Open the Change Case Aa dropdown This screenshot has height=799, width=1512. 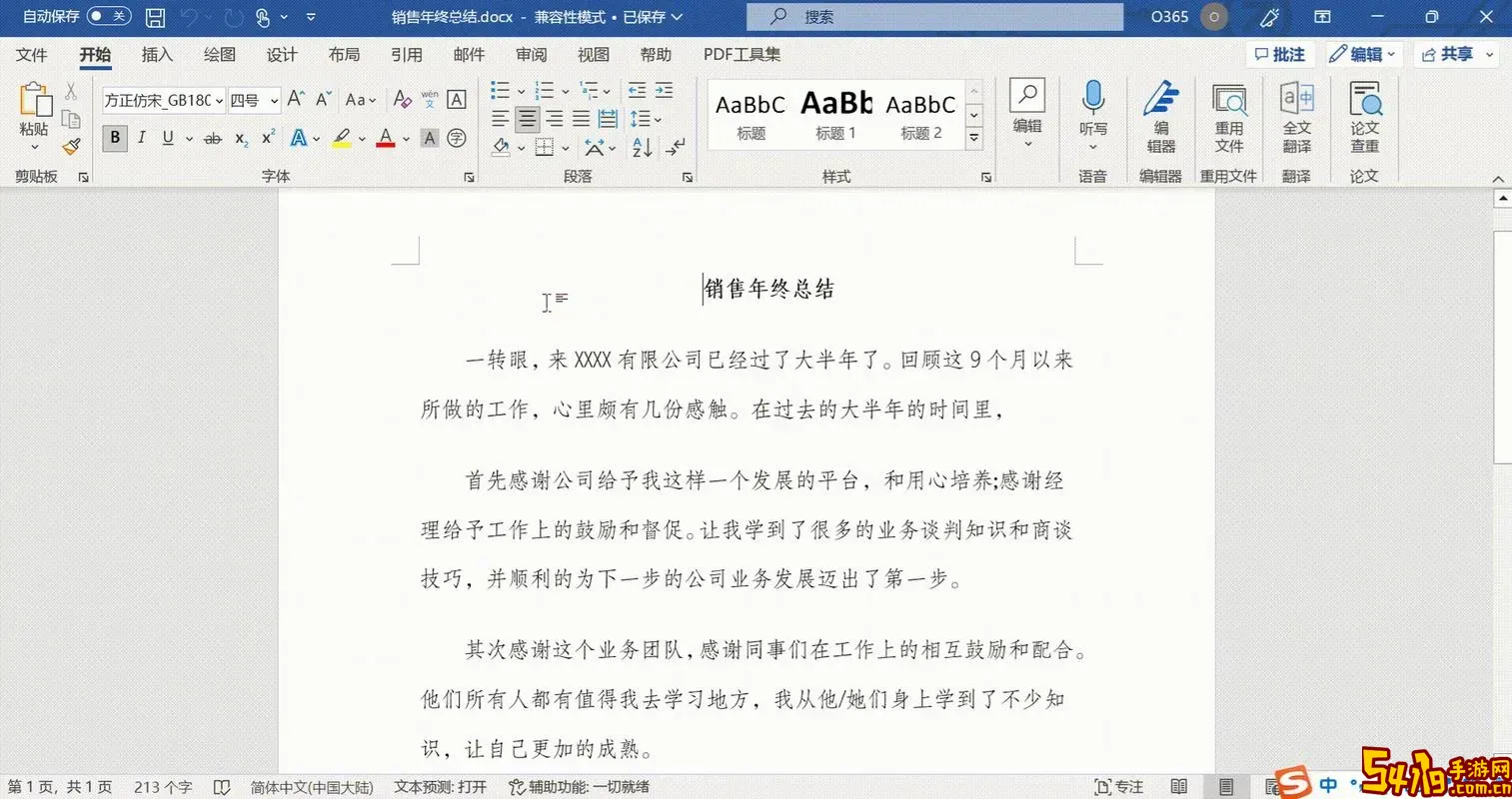[x=361, y=99]
